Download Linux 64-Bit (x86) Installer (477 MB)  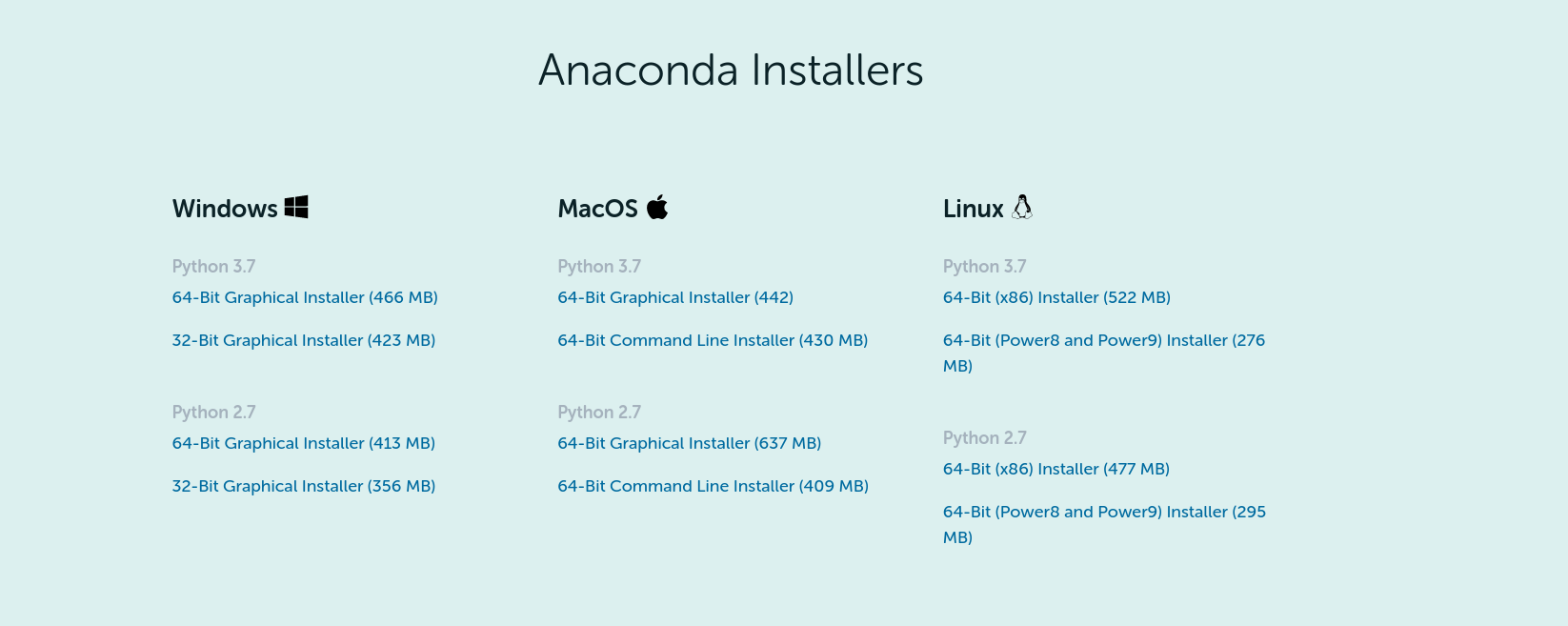1055,469
